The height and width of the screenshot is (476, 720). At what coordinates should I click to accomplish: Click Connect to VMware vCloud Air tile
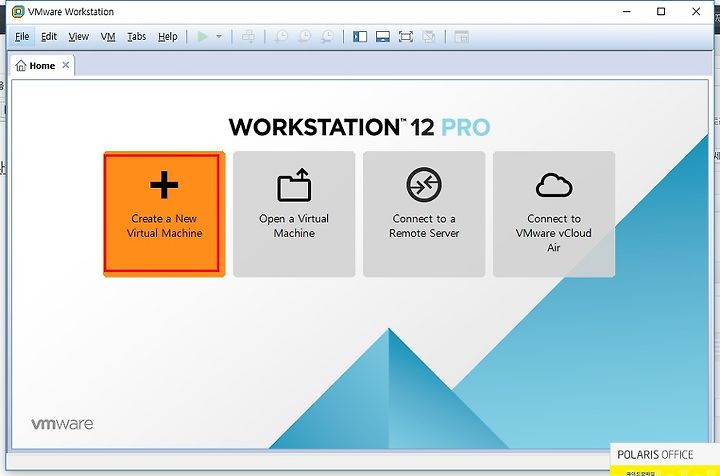(554, 214)
